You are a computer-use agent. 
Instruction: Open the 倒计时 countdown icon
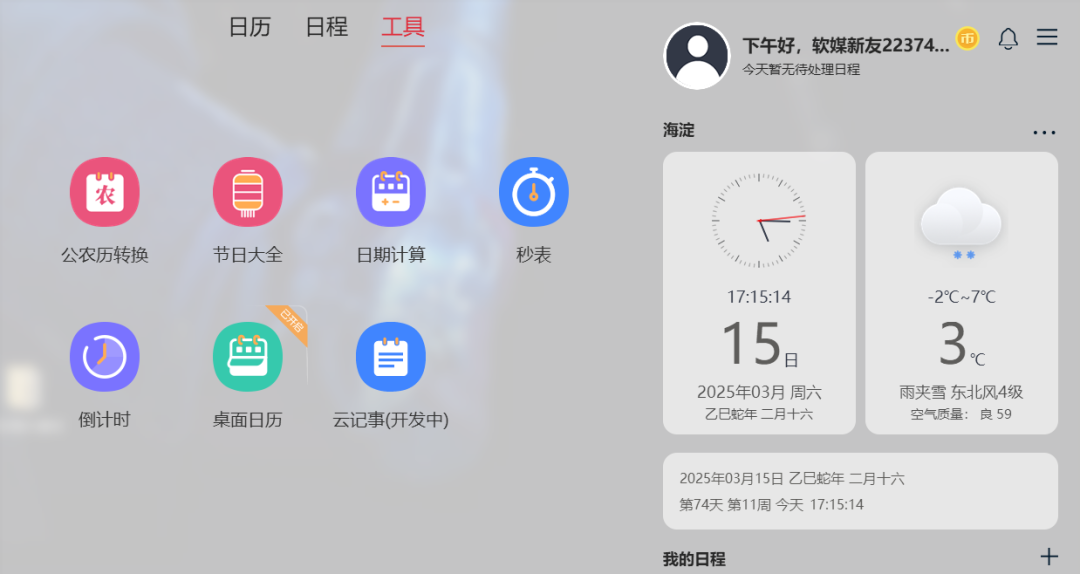coord(105,357)
